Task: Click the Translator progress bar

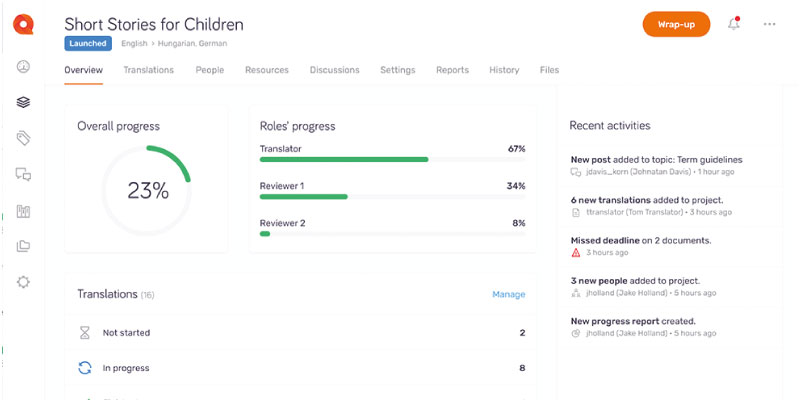Action: [x=392, y=159]
